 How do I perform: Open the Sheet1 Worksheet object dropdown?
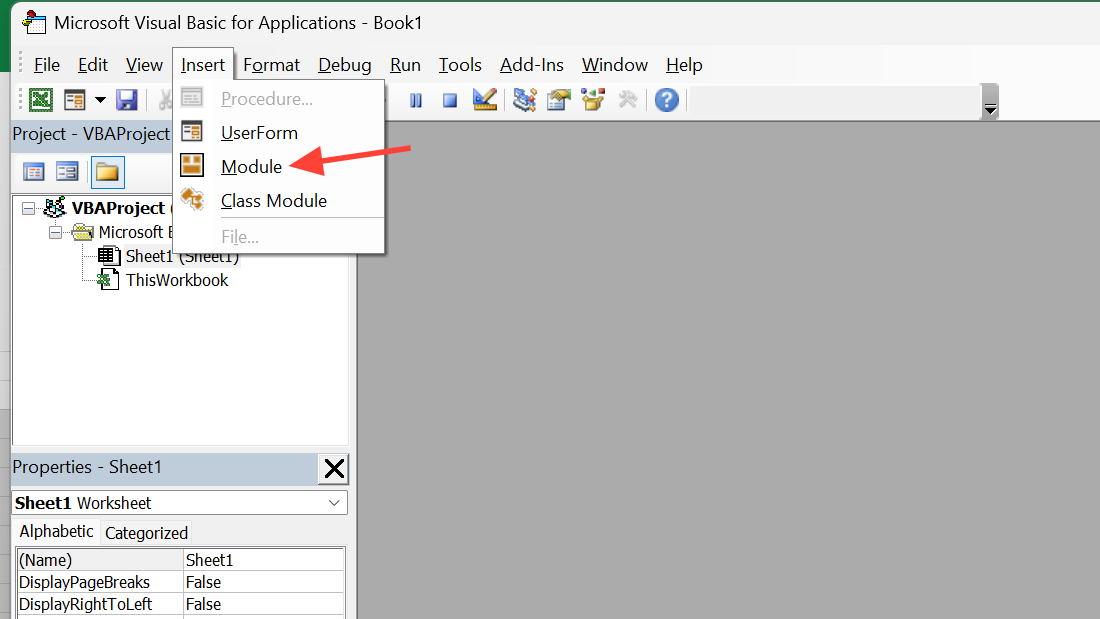[334, 502]
